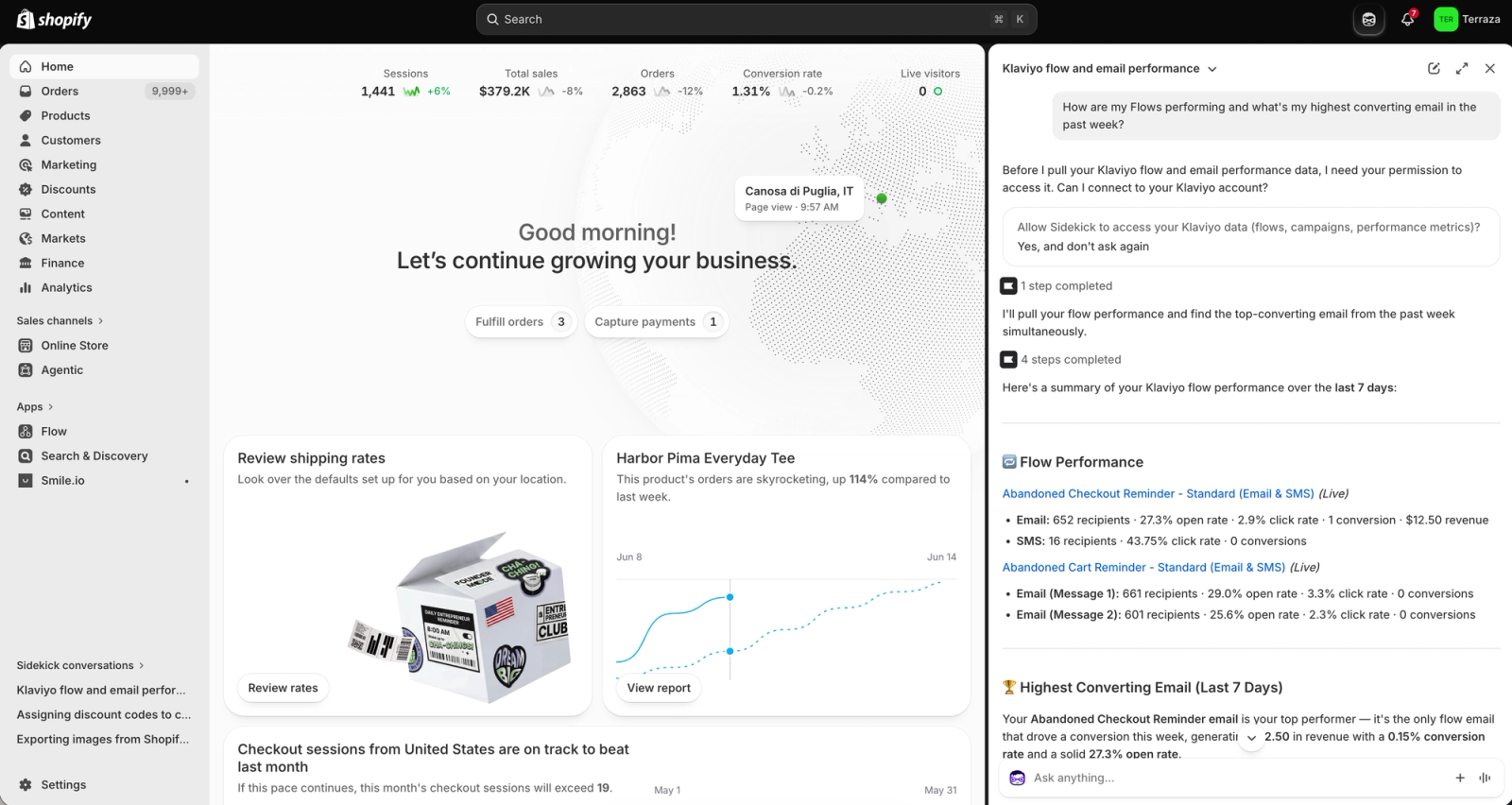Click the Fulfill orders button
This screenshot has width=1512, height=805.
point(521,321)
